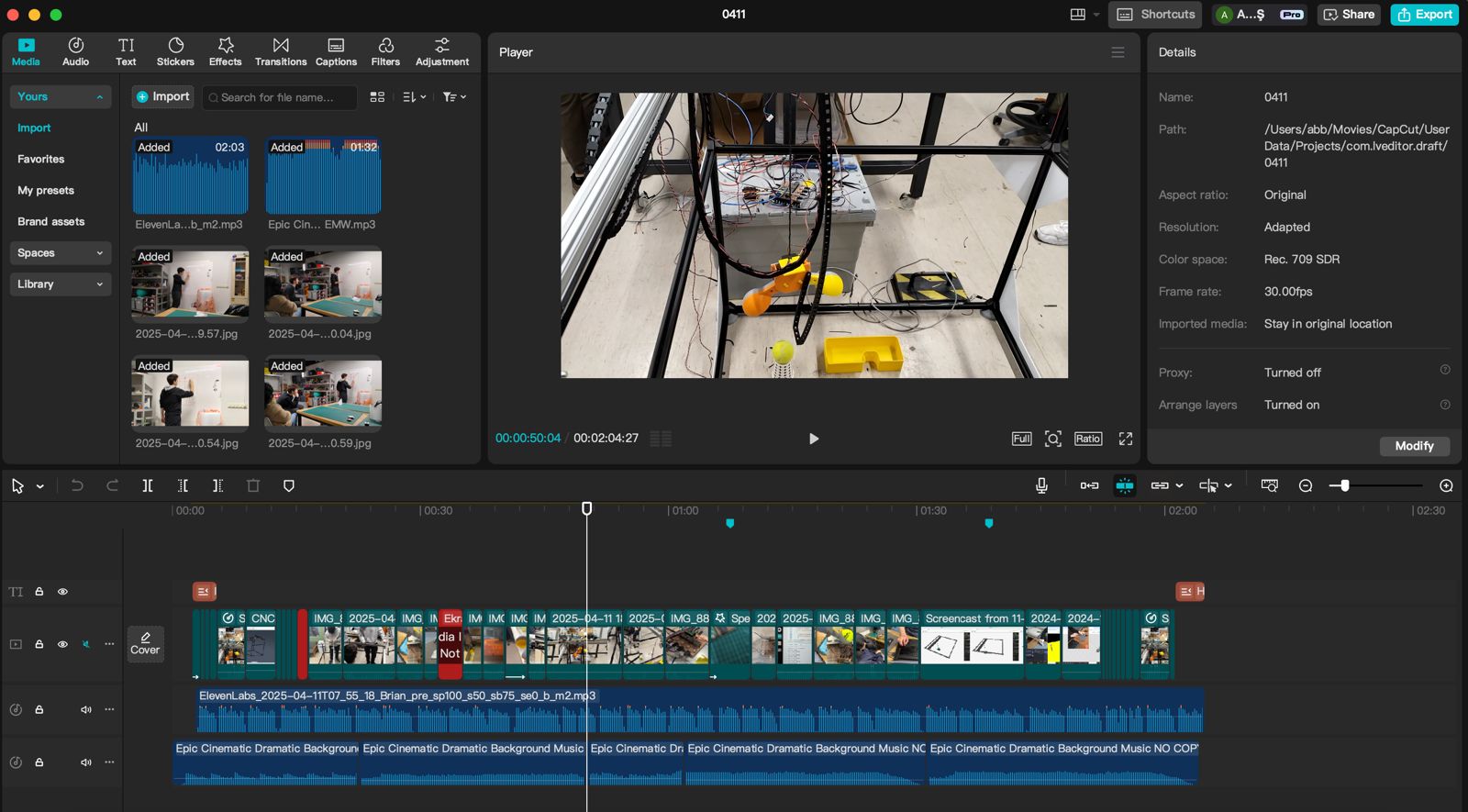
Task: Enter fullscreen preview in Player
Action: tap(1126, 439)
